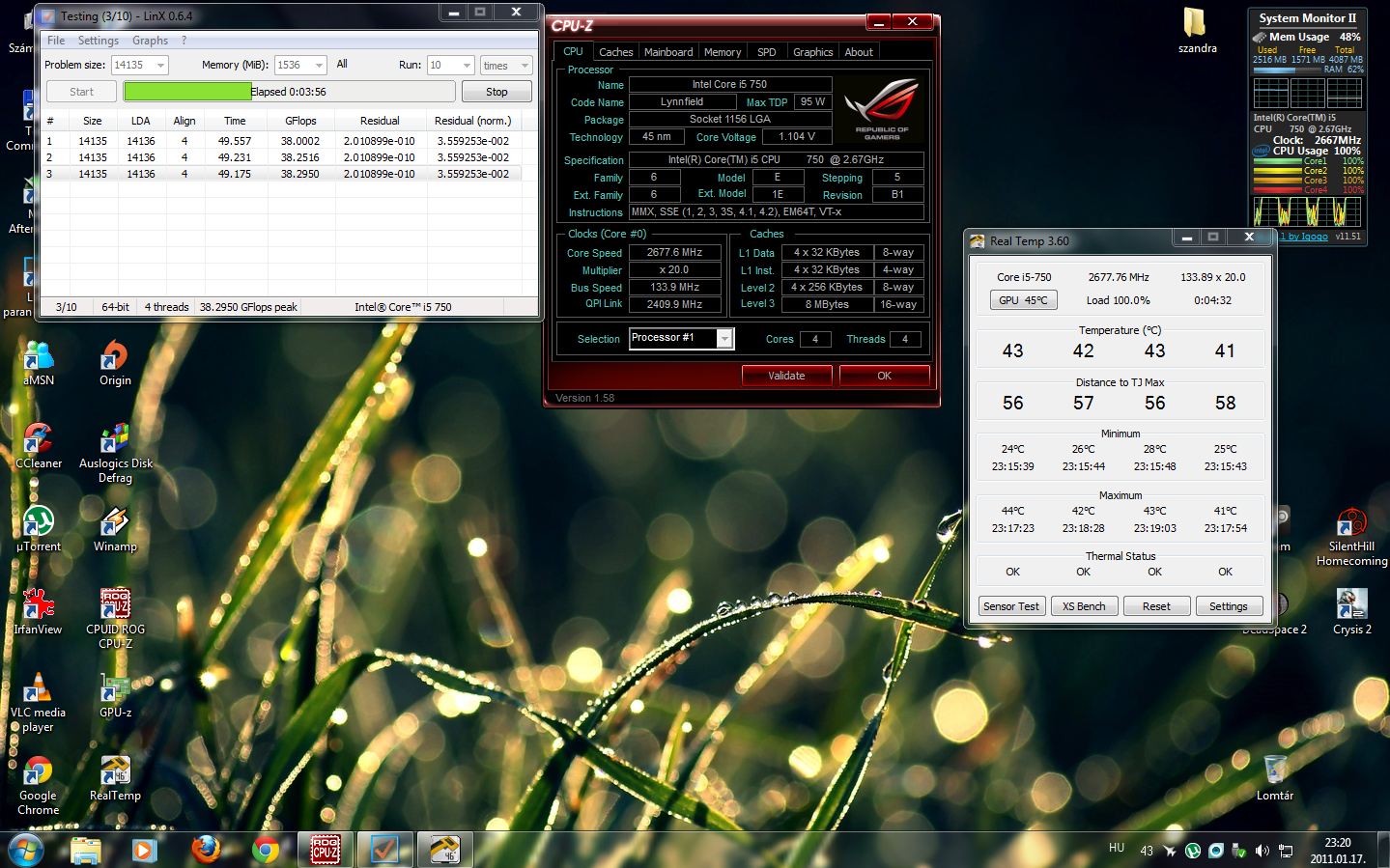Open IrfanView desktop shortcut
This screenshot has height=868, width=1390.
point(39,613)
